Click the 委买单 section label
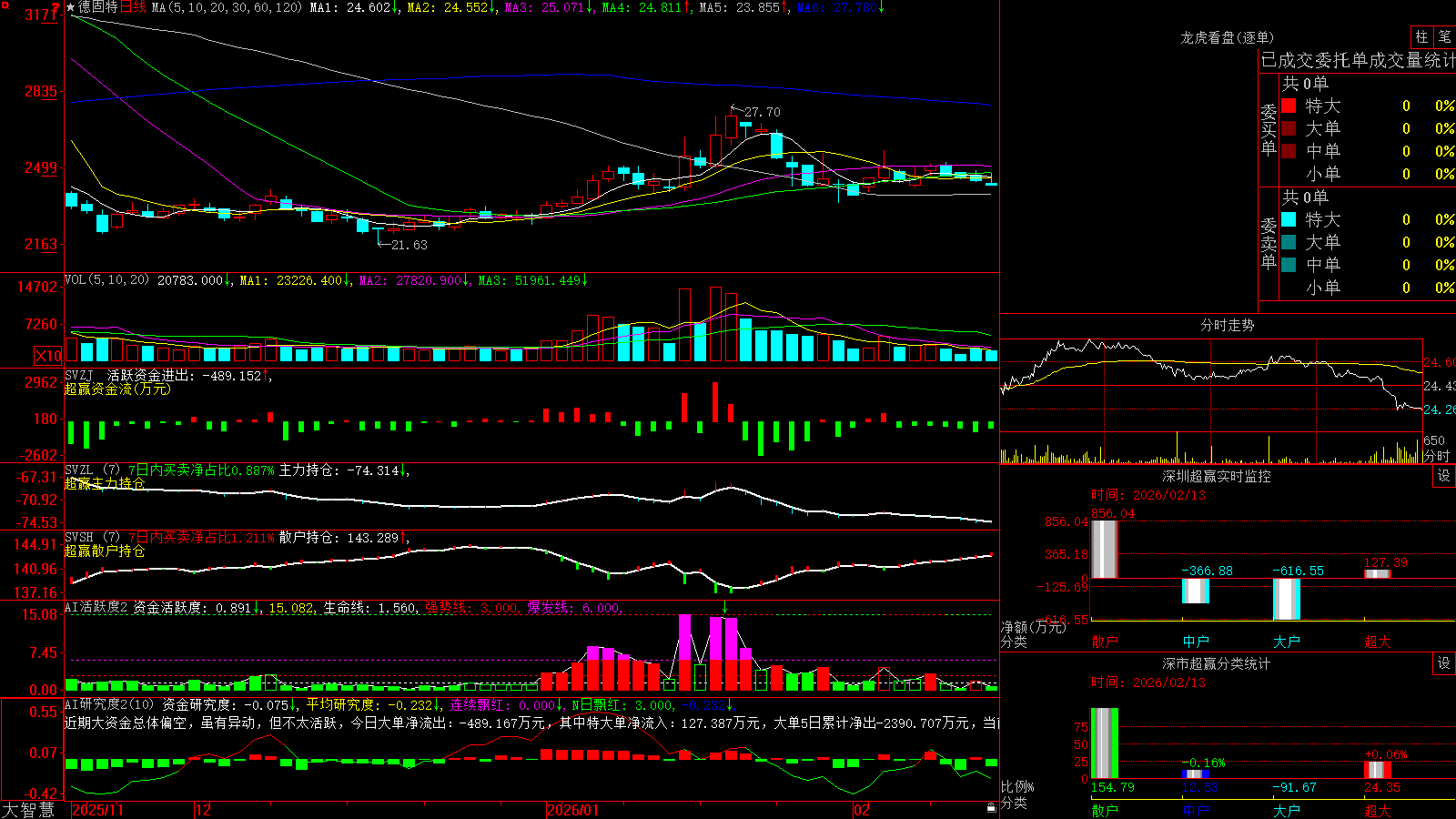 point(1269,129)
